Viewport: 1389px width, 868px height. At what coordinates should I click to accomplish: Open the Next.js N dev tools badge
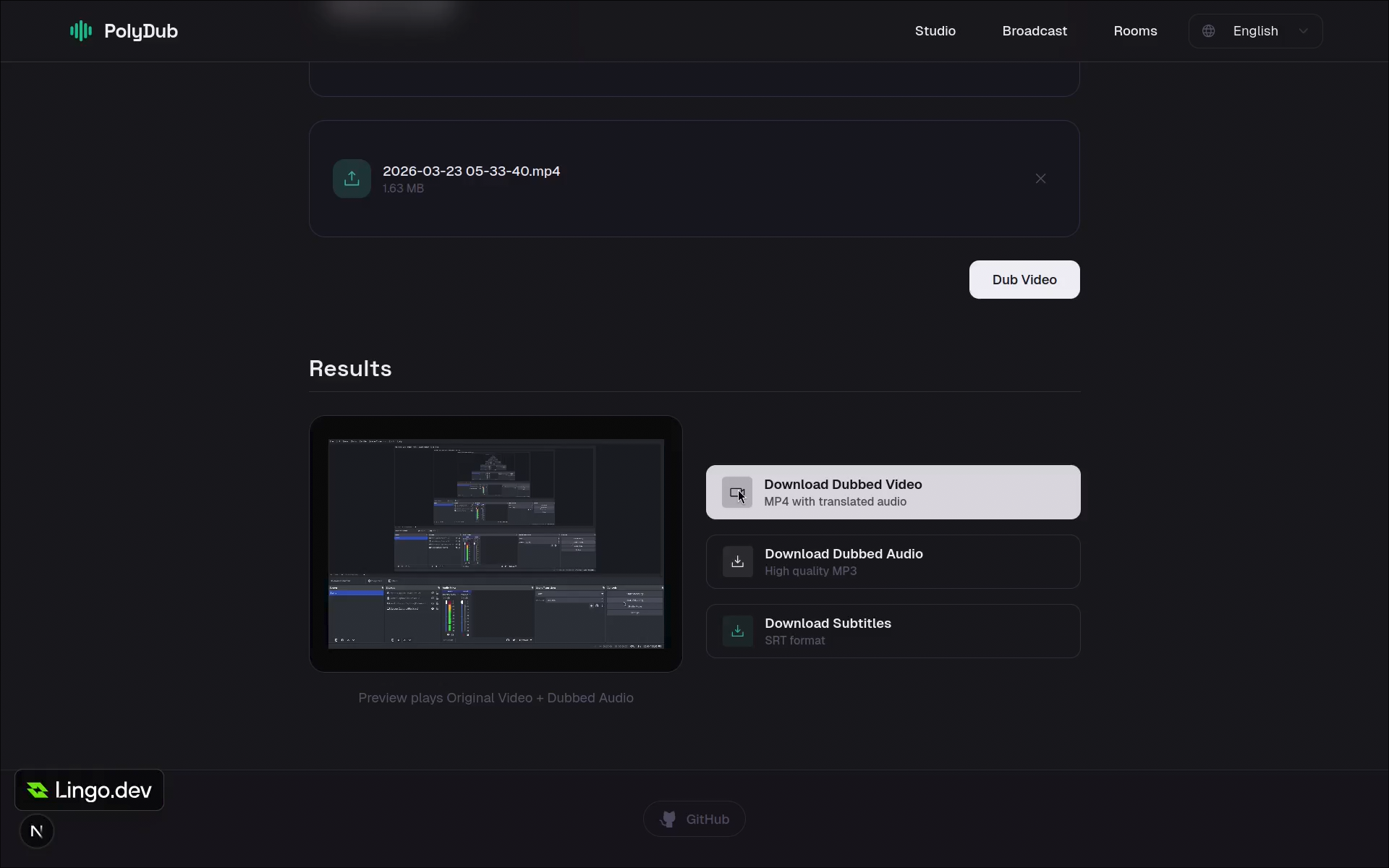click(x=37, y=831)
